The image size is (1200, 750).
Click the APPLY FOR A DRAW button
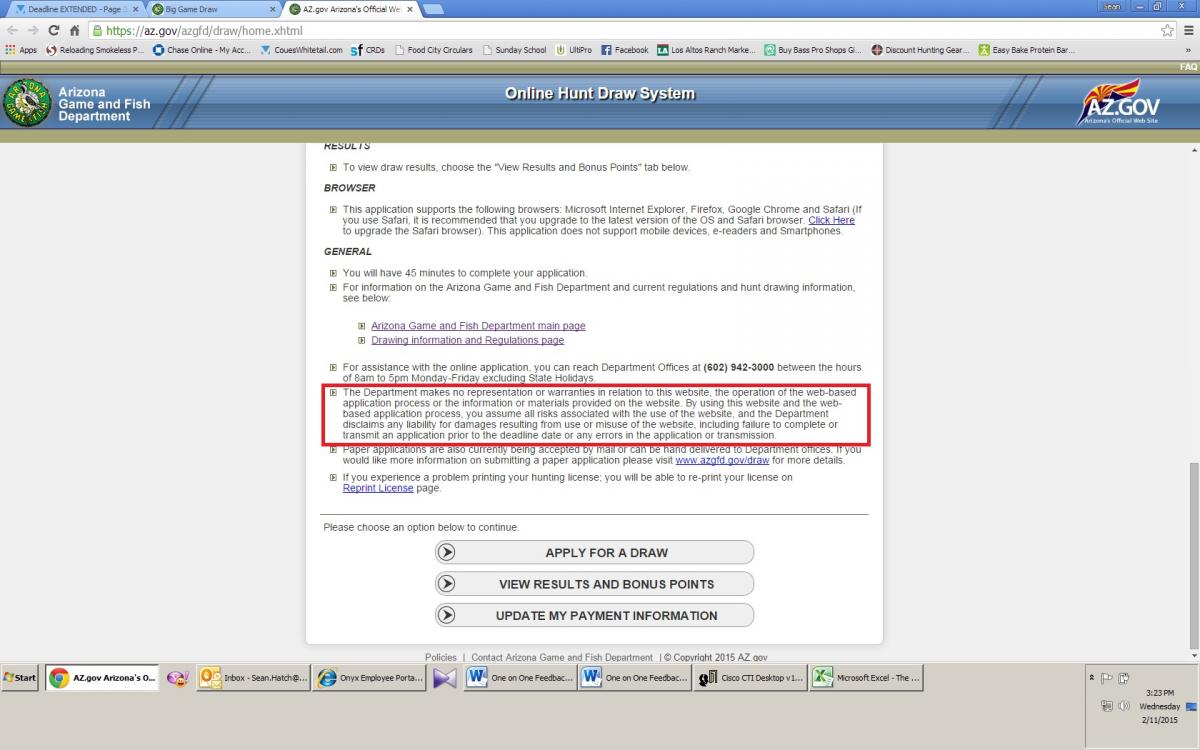594,552
